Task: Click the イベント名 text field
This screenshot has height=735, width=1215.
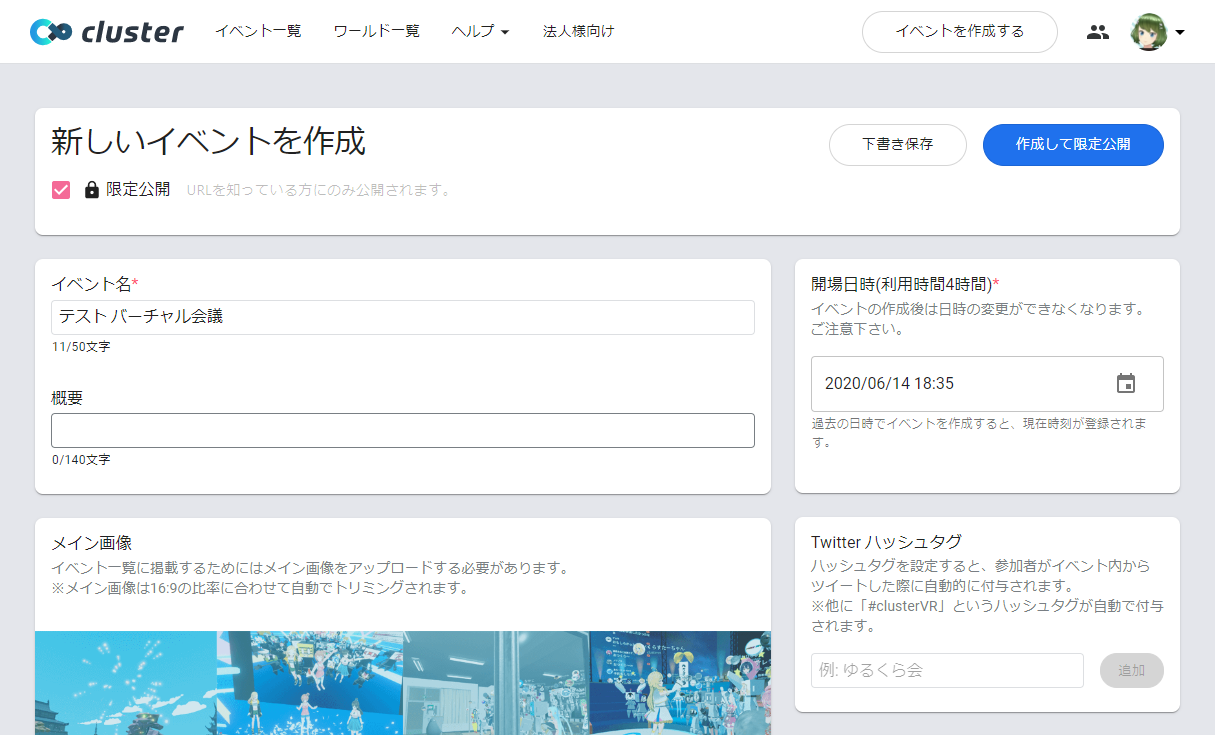Action: pyautogui.click(x=403, y=317)
